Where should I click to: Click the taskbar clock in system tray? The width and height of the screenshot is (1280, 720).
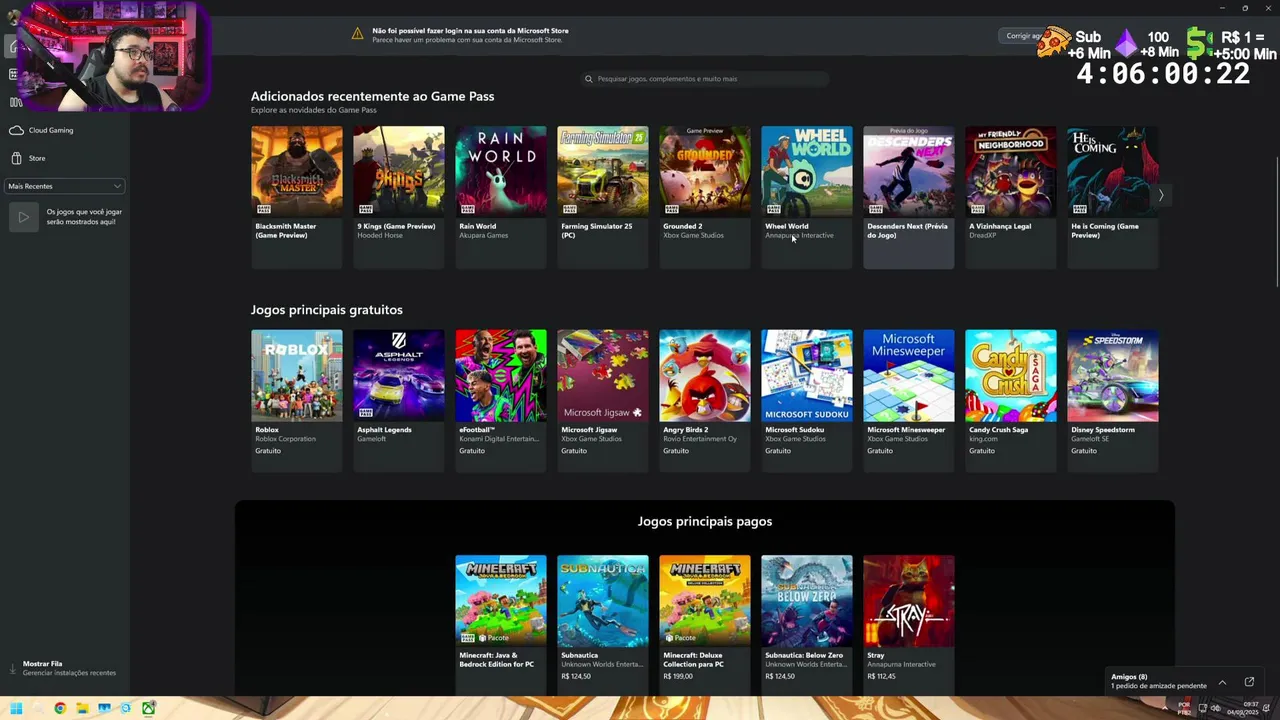[x=1243, y=709]
